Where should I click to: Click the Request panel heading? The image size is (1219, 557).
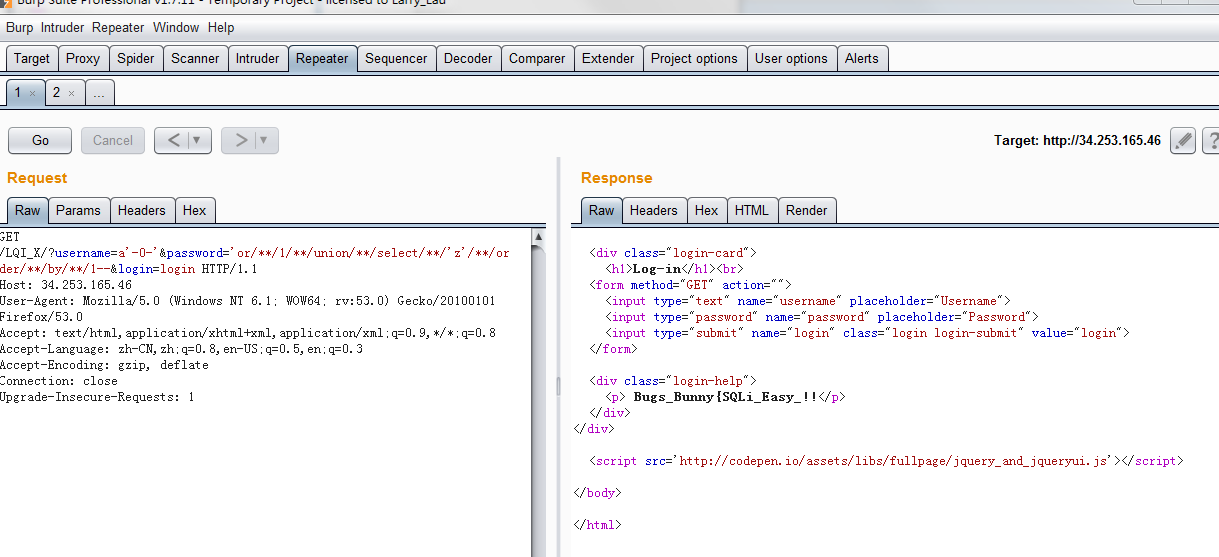pos(37,178)
